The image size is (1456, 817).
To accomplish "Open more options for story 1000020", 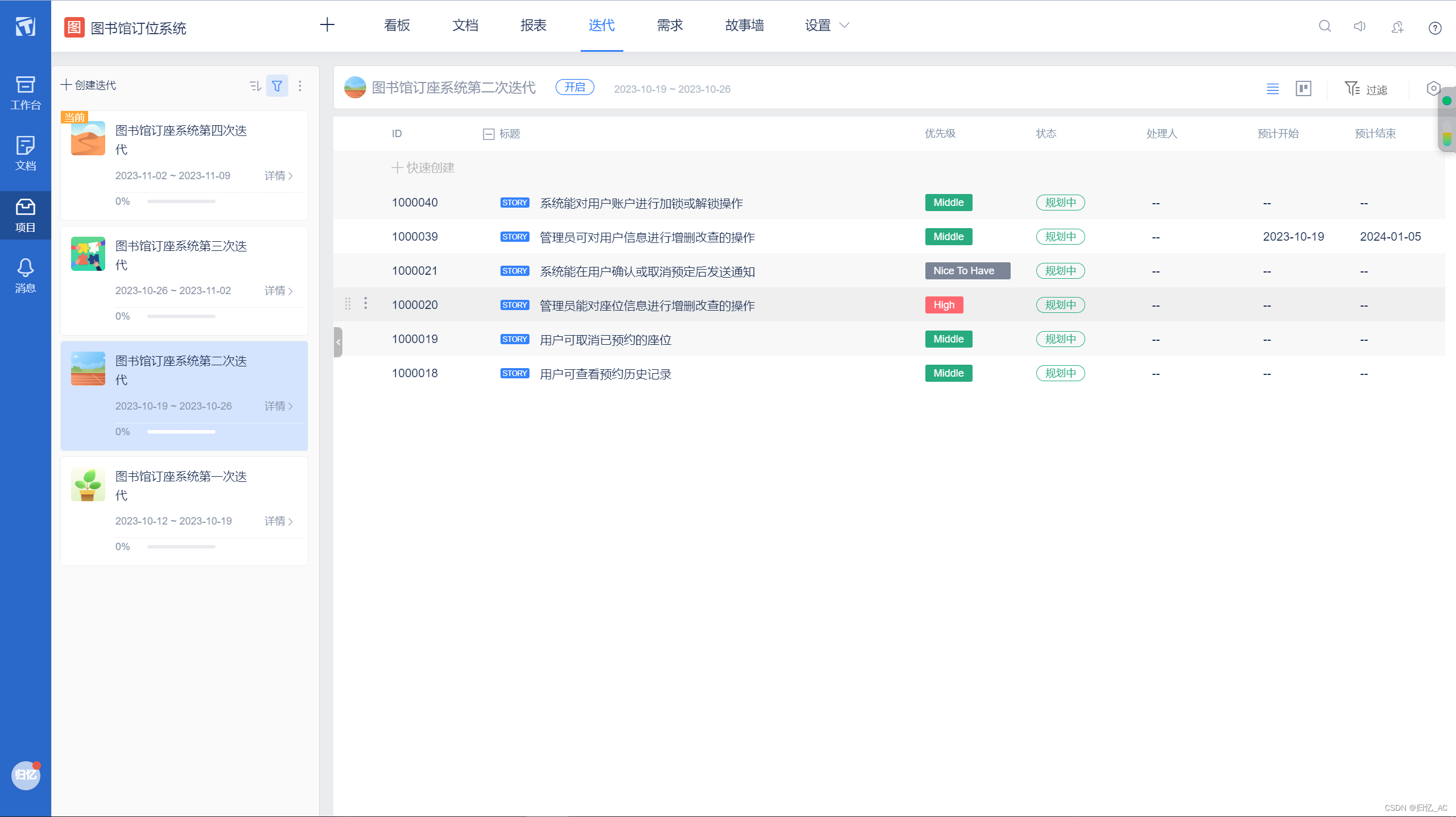I will [366, 303].
